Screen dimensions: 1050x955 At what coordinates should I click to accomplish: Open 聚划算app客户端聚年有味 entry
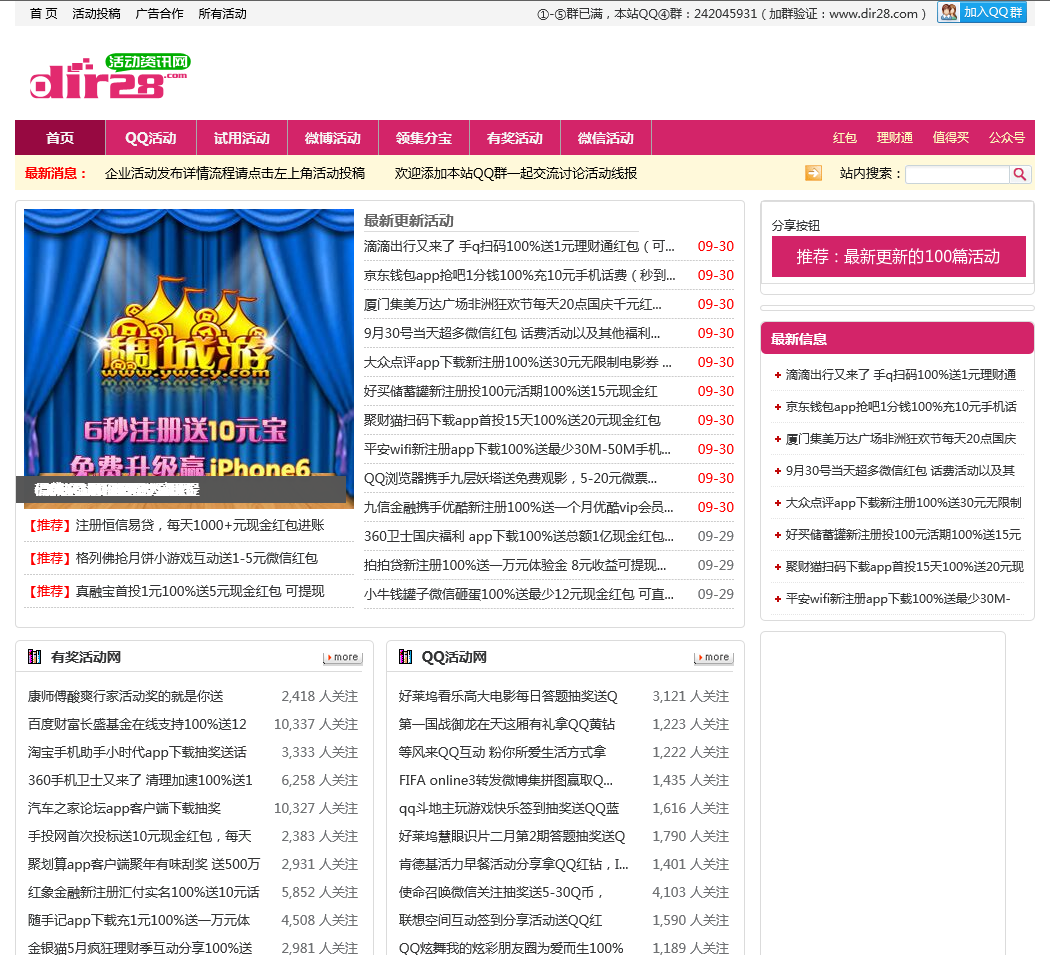(x=144, y=865)
